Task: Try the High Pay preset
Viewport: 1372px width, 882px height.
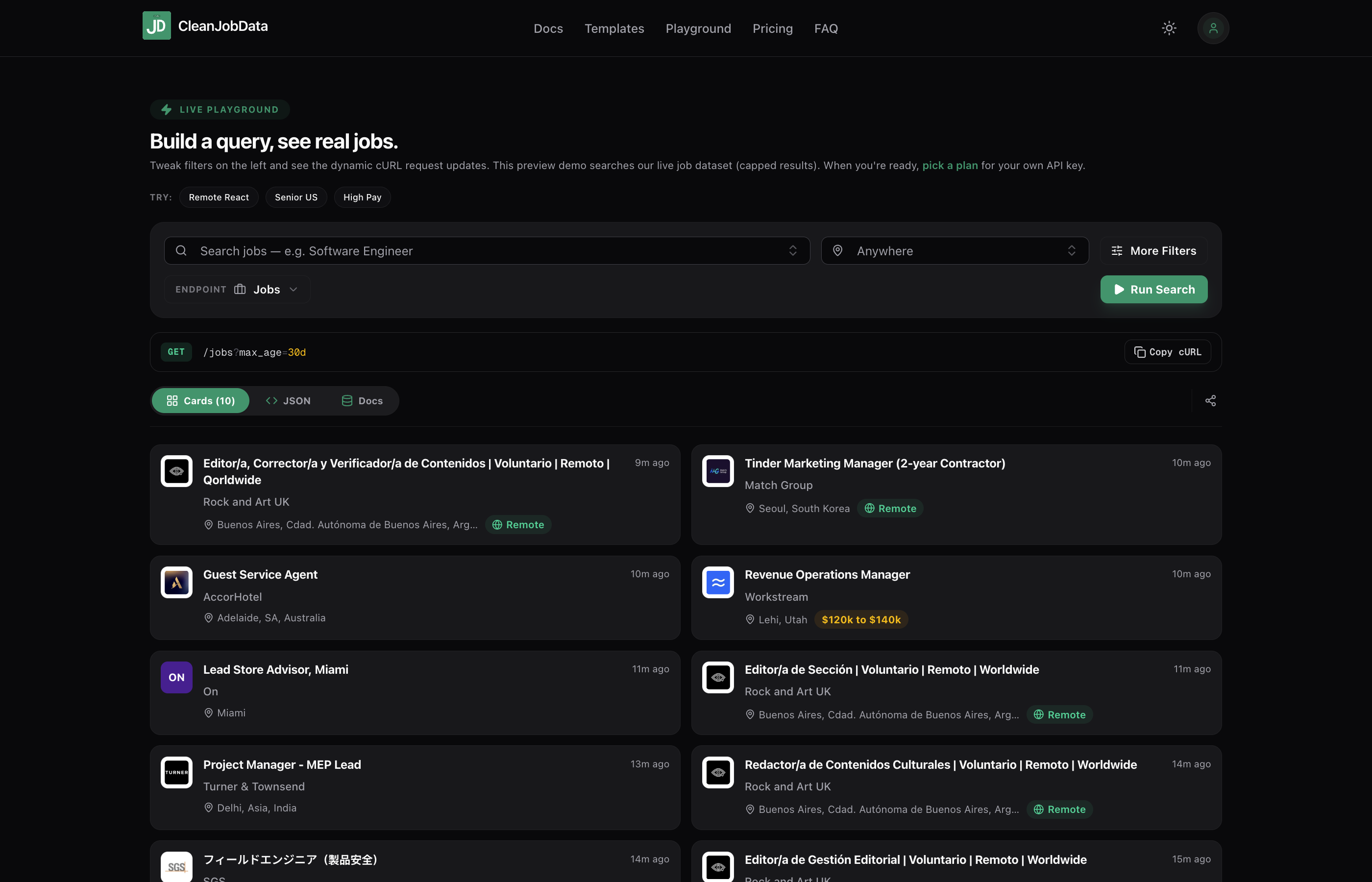Action: coord(362,197)
